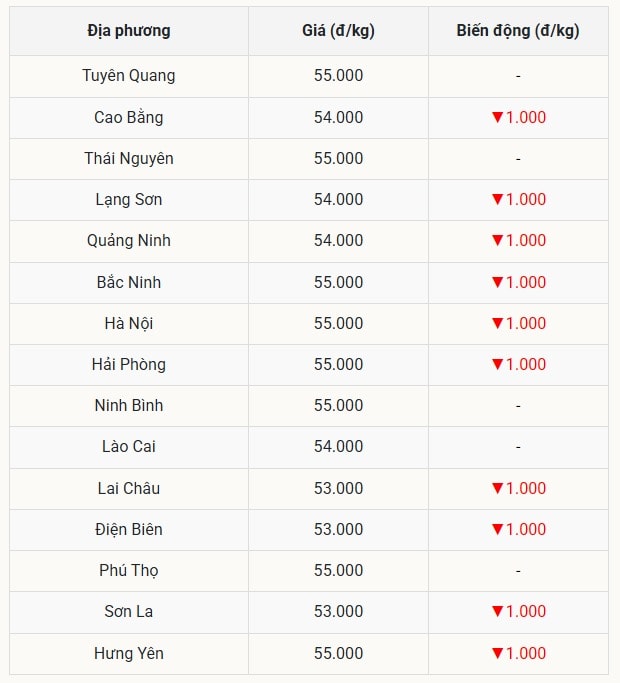This screenshot has height=683, width=620.
Task: Click the Thái Nguyên province cell
Action: 129,159
